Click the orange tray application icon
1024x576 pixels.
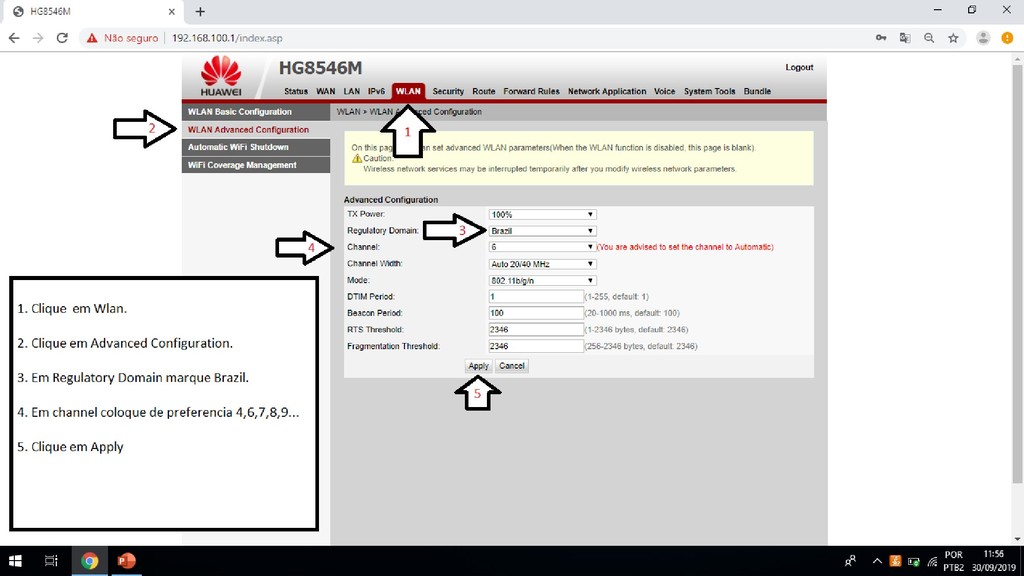tap(895, 561)
